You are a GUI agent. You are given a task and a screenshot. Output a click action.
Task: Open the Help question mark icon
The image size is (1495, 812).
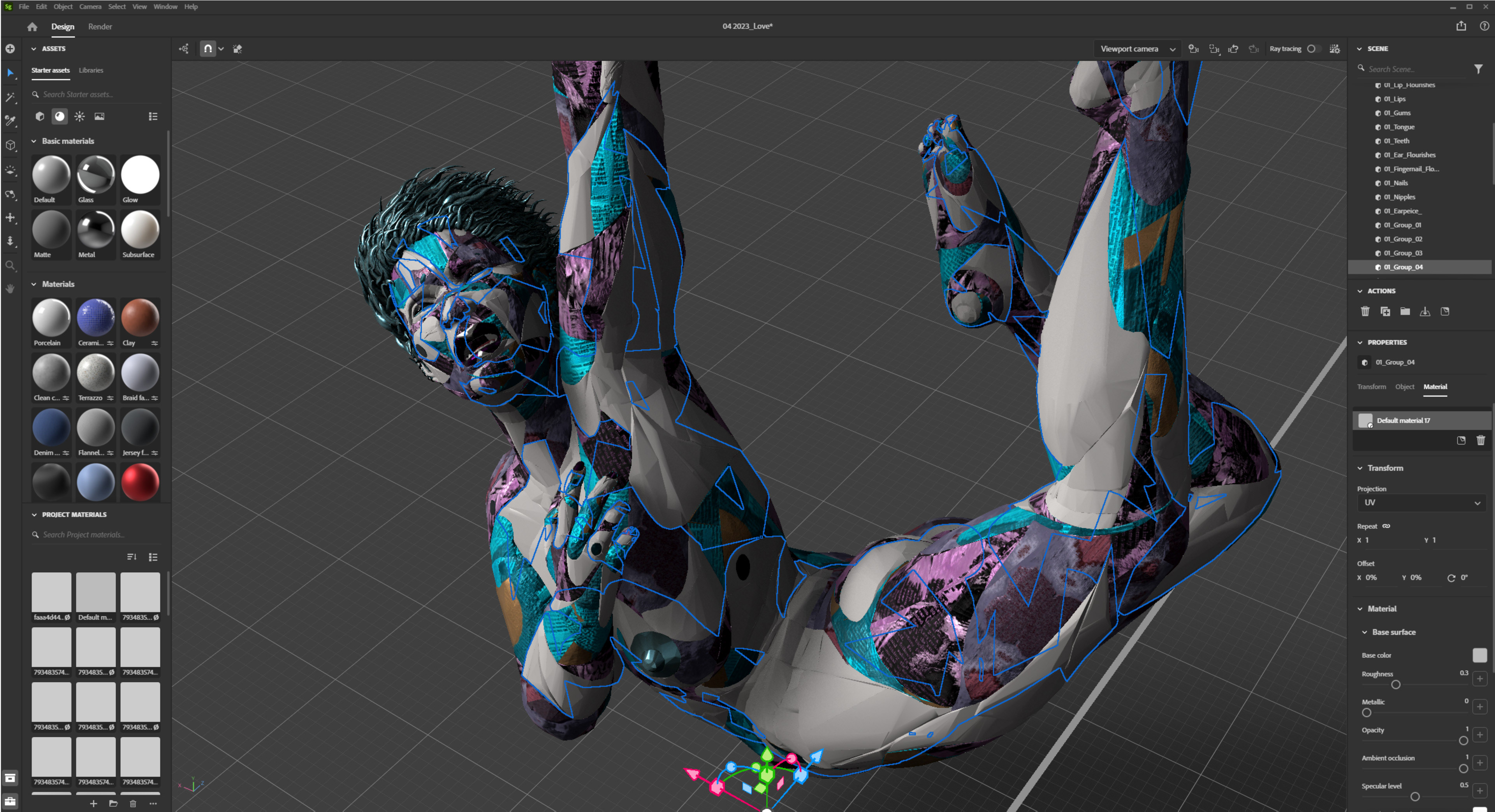1484,26
